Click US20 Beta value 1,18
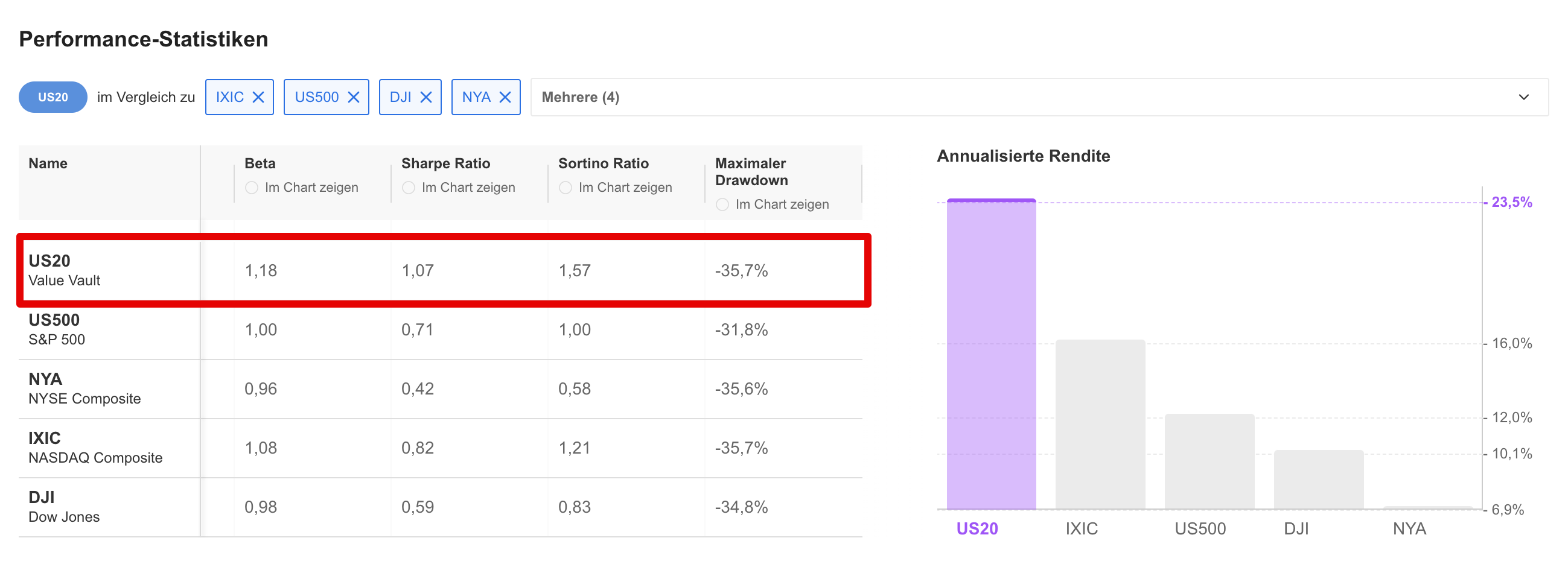 coord(261,271)
